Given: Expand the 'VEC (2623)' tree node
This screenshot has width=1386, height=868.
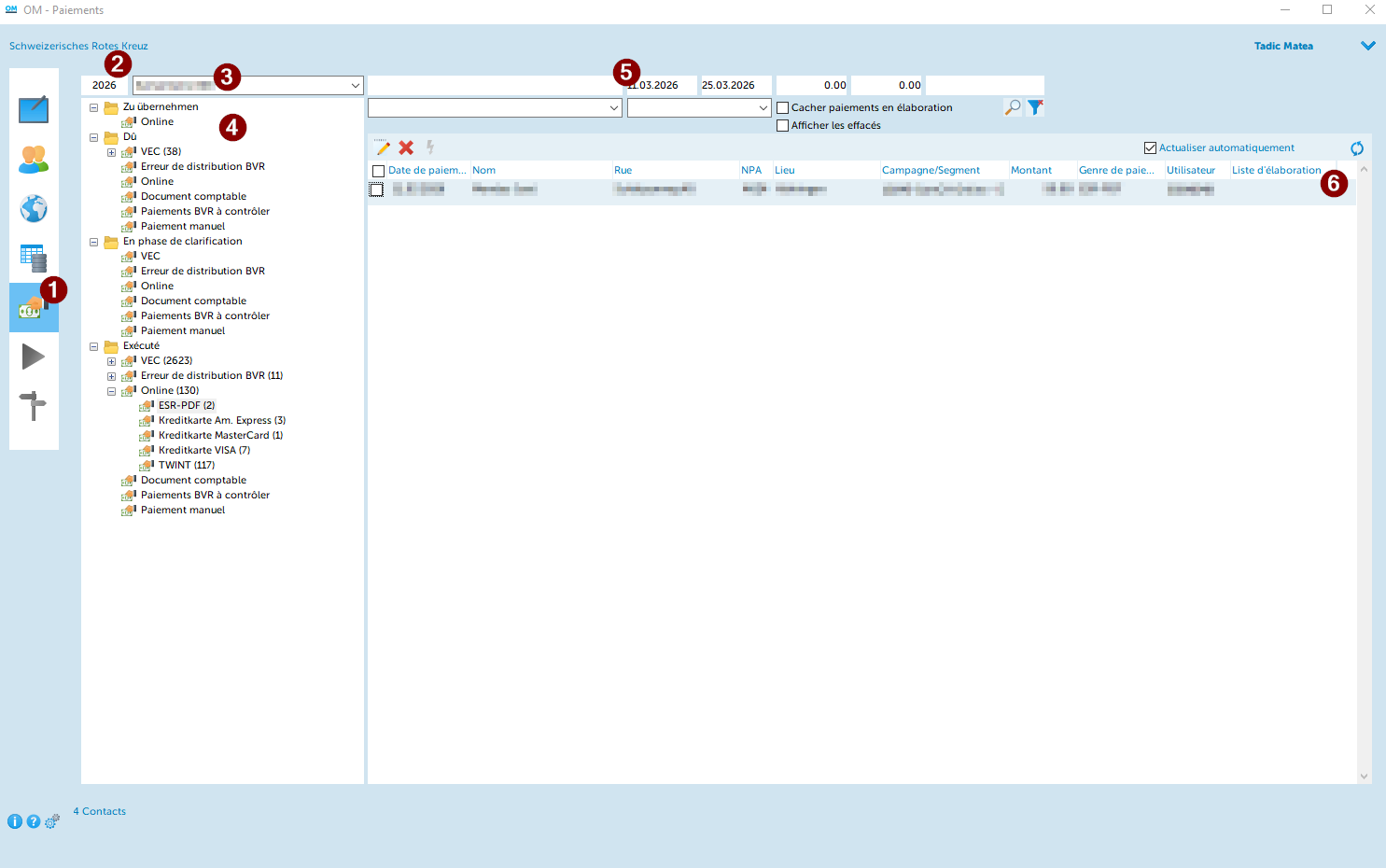Looking at the screenshot, I should [111, 361].
